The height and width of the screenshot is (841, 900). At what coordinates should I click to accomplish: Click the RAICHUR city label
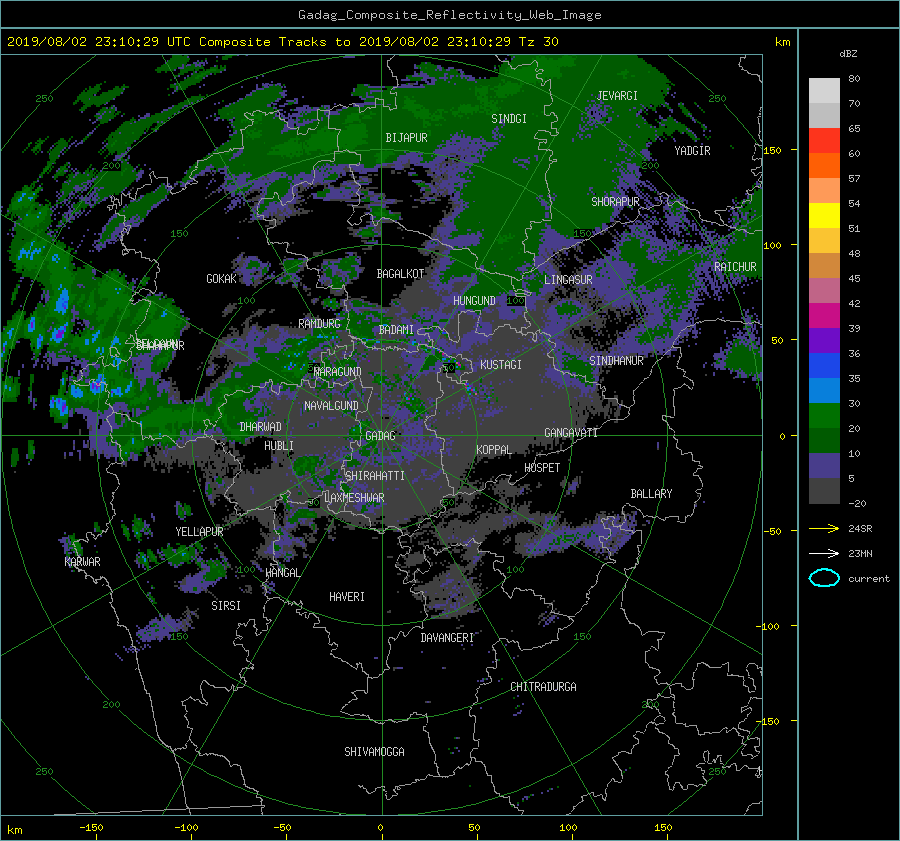point(735,267)
